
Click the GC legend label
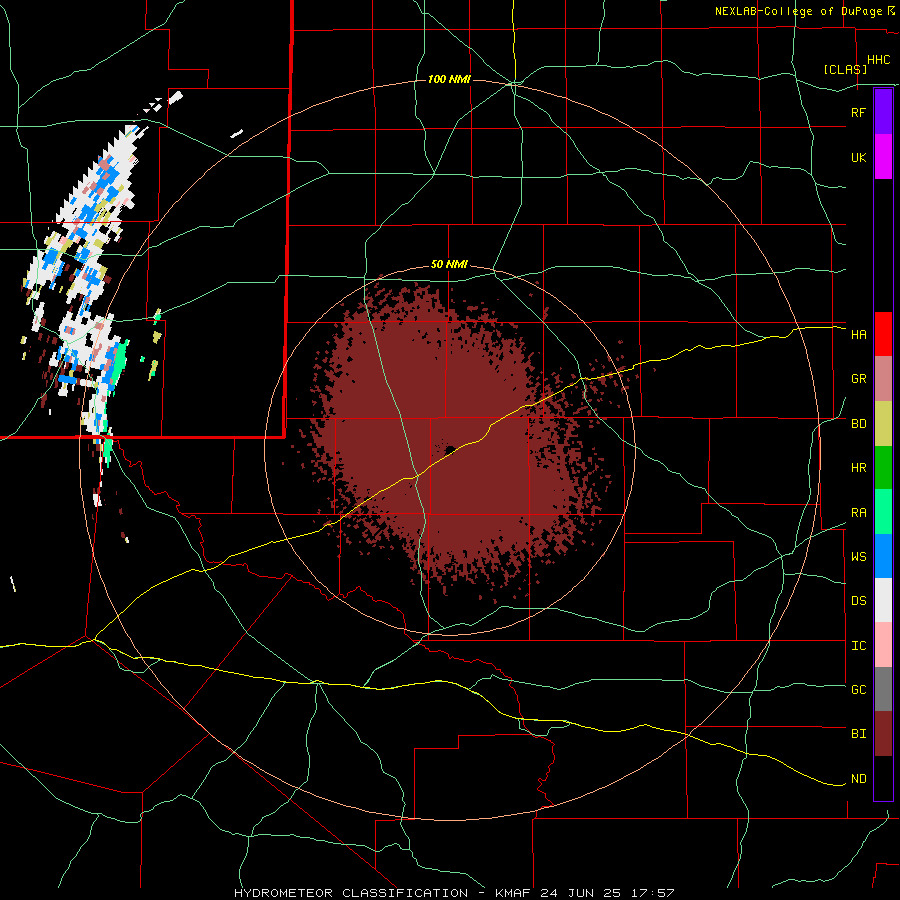pos(858,690)
